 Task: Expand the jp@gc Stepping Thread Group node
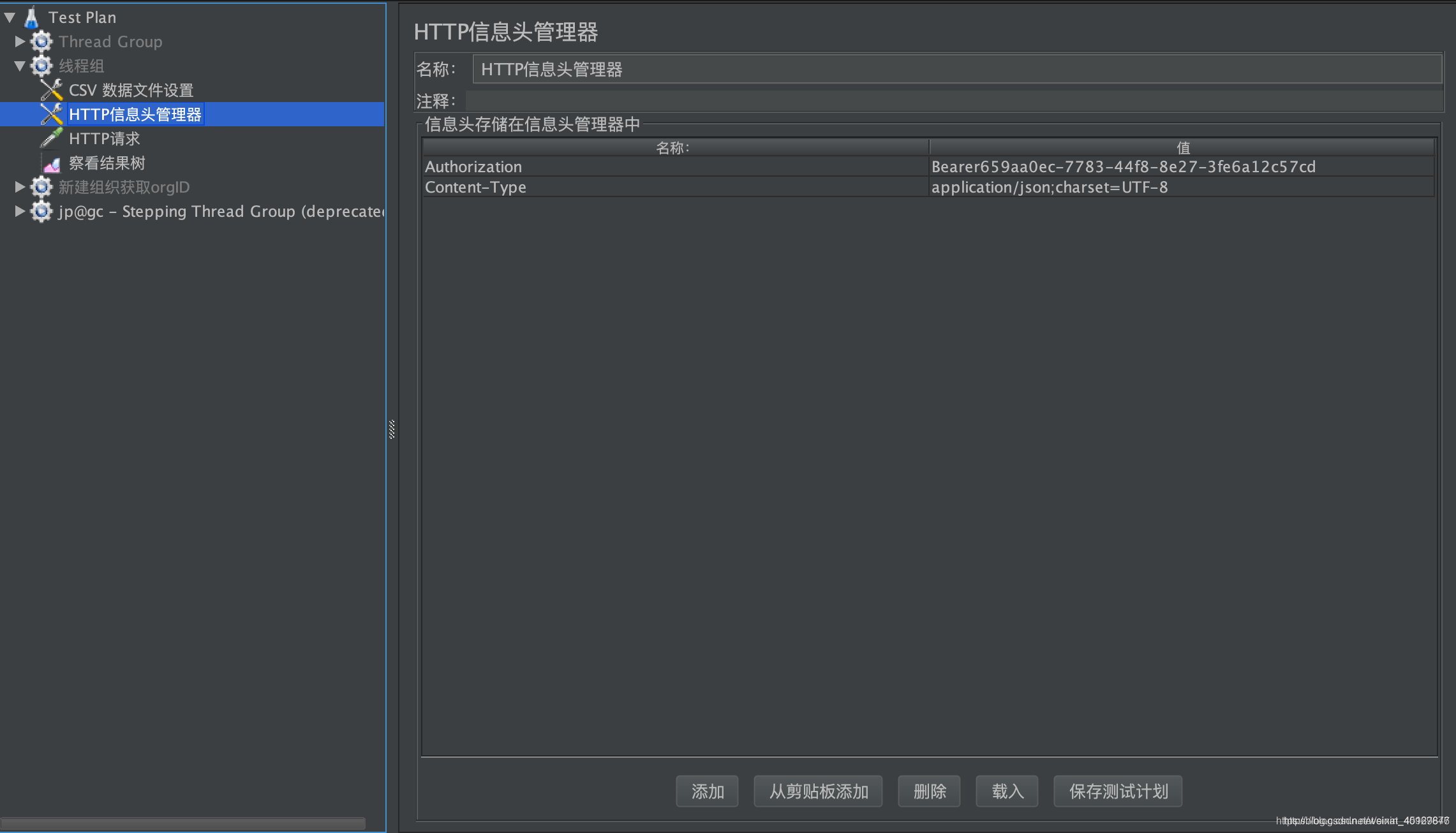tap(20, 211)
